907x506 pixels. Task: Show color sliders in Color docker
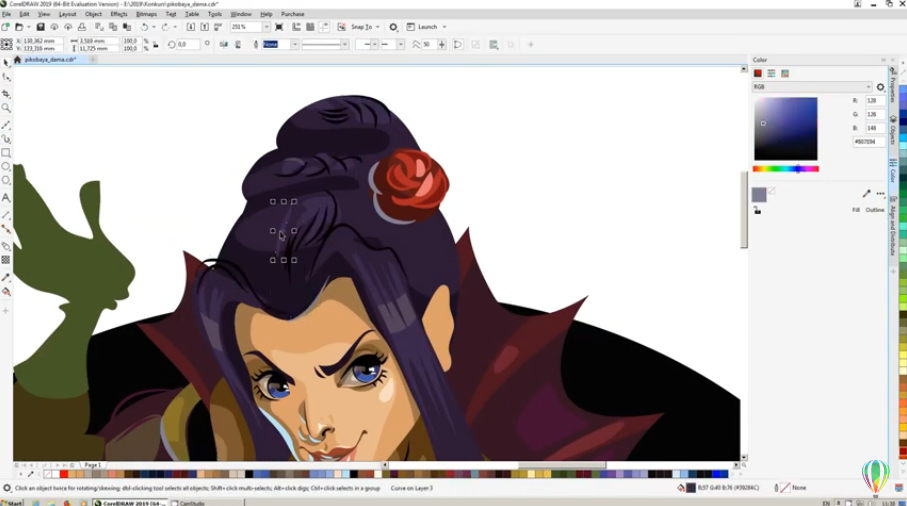(x=771, y=73)
